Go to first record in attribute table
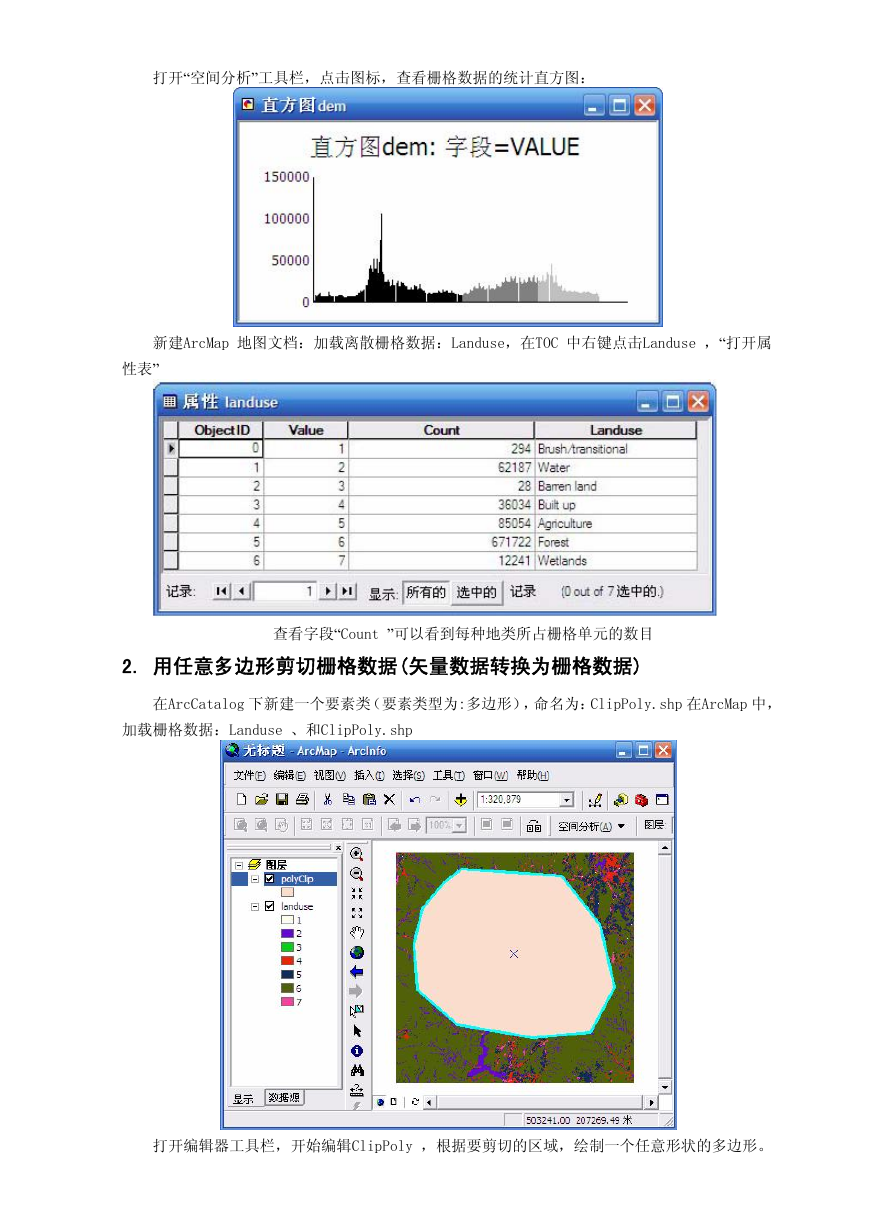Screen dimensions: 869x1228 click(222, 592)
